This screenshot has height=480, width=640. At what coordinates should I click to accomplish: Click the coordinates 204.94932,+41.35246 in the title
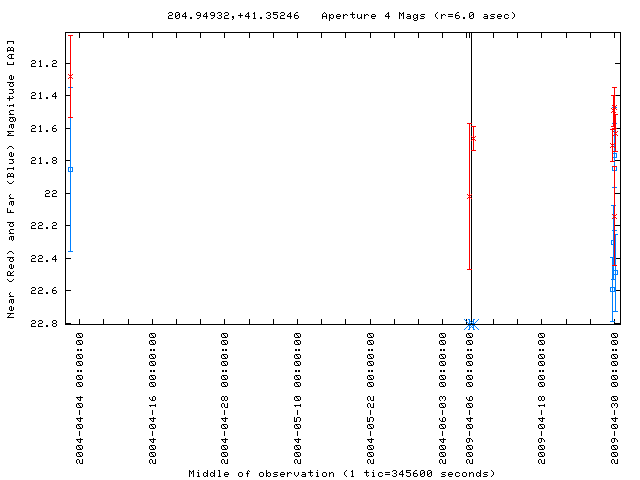(233, 16)
